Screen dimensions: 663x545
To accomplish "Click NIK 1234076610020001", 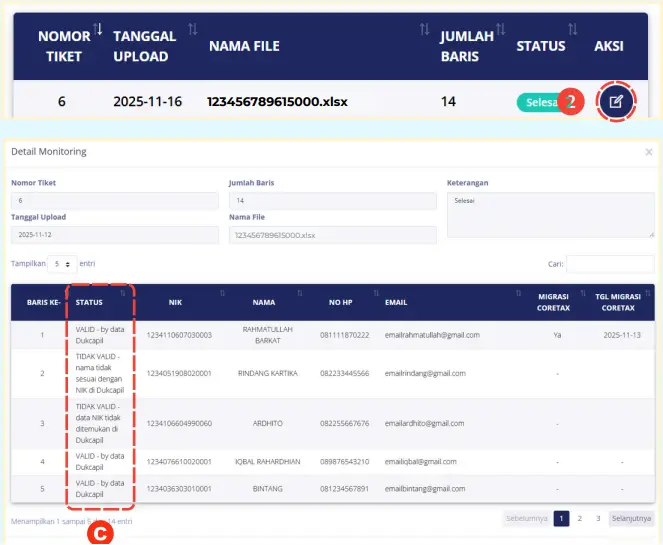I will pos(179,462).
